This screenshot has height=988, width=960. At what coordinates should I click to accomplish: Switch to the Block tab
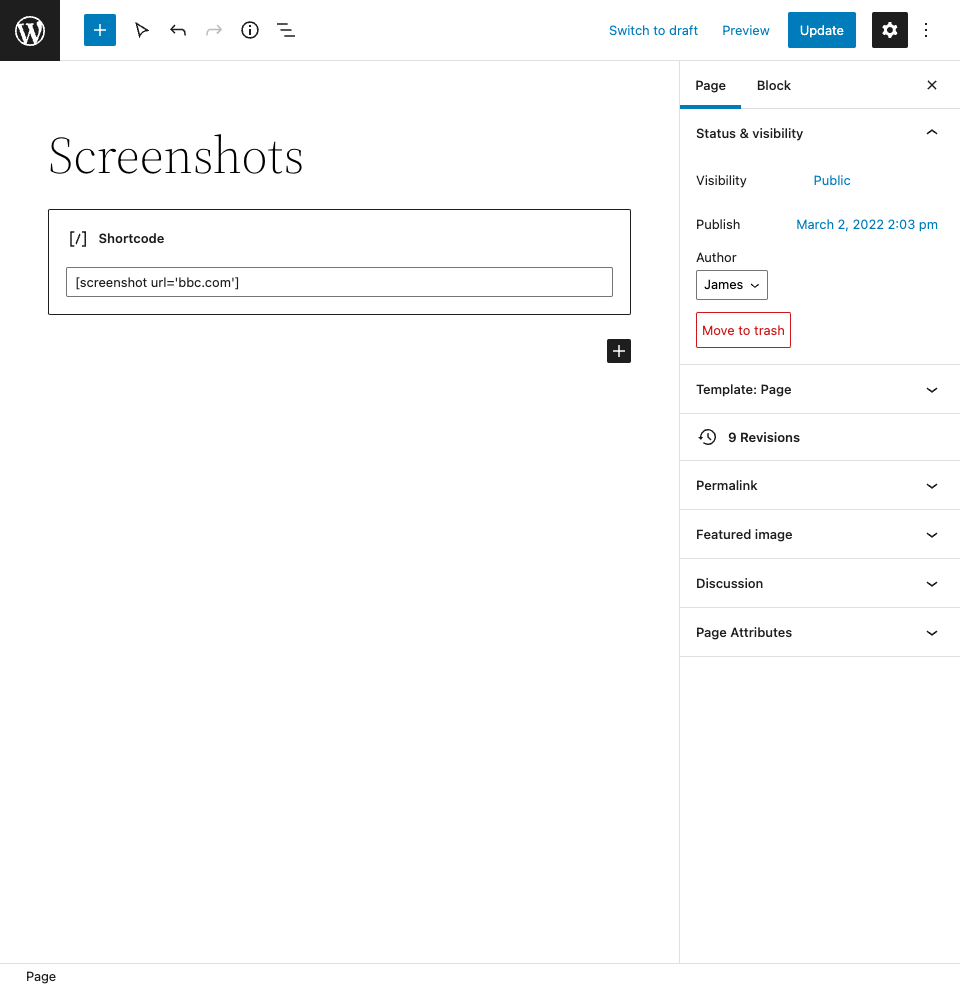click(x=773, y=85)
